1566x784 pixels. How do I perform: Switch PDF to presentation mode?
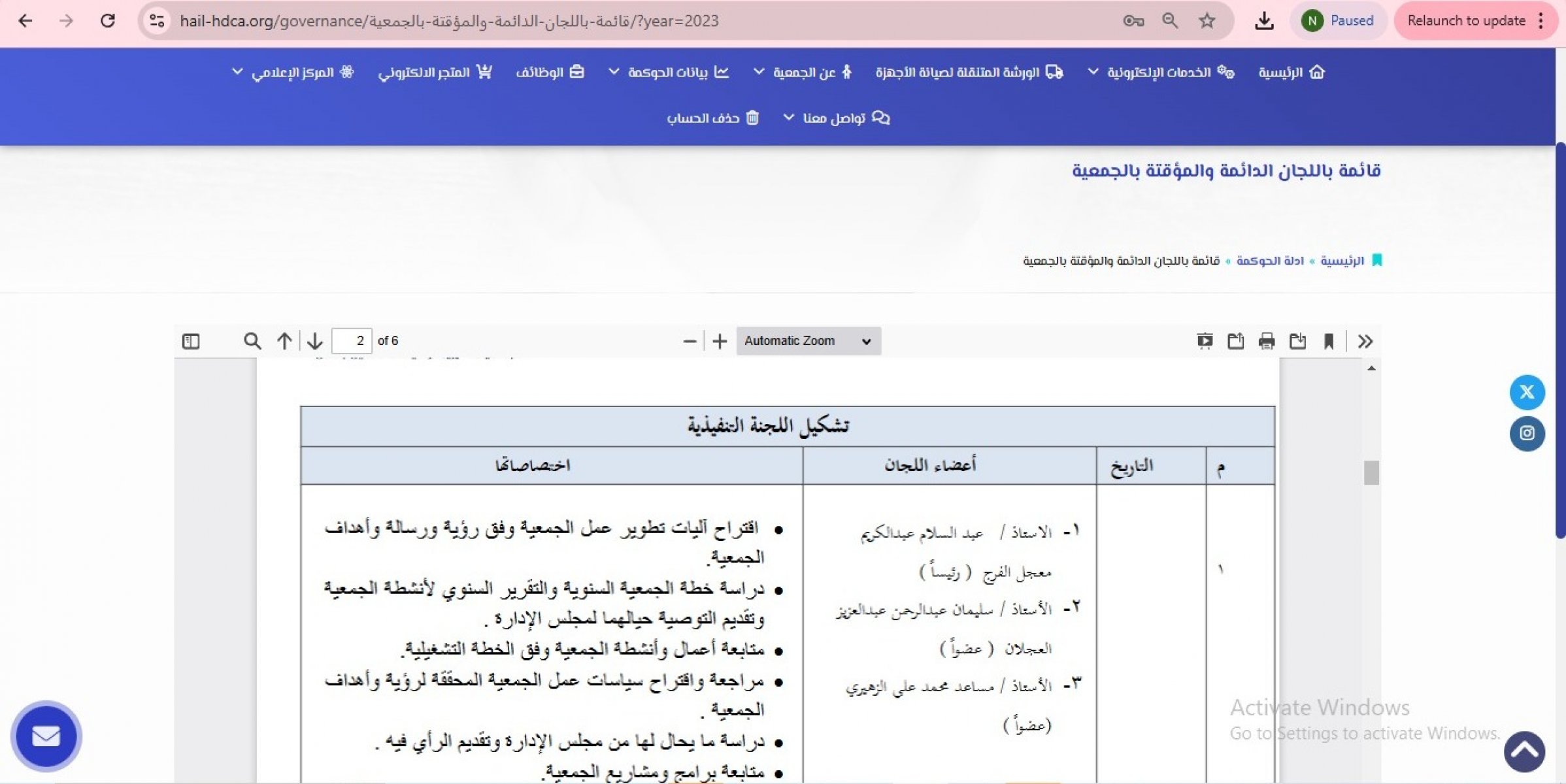pos(1205,341)
